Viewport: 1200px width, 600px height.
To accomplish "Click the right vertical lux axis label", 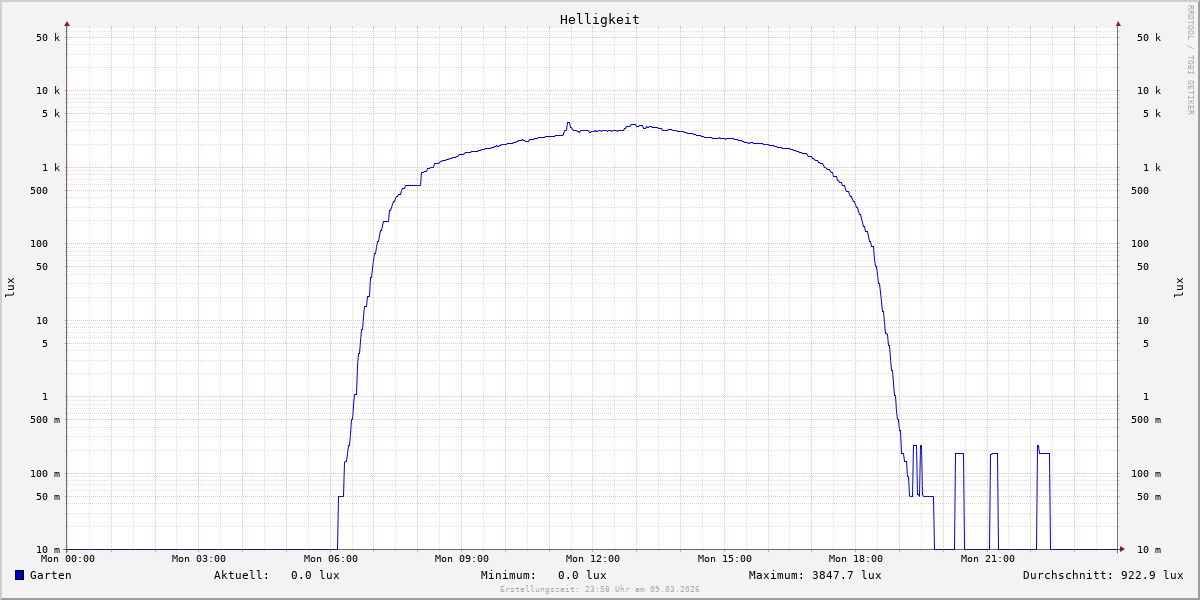I will (x=1179, y=287).
